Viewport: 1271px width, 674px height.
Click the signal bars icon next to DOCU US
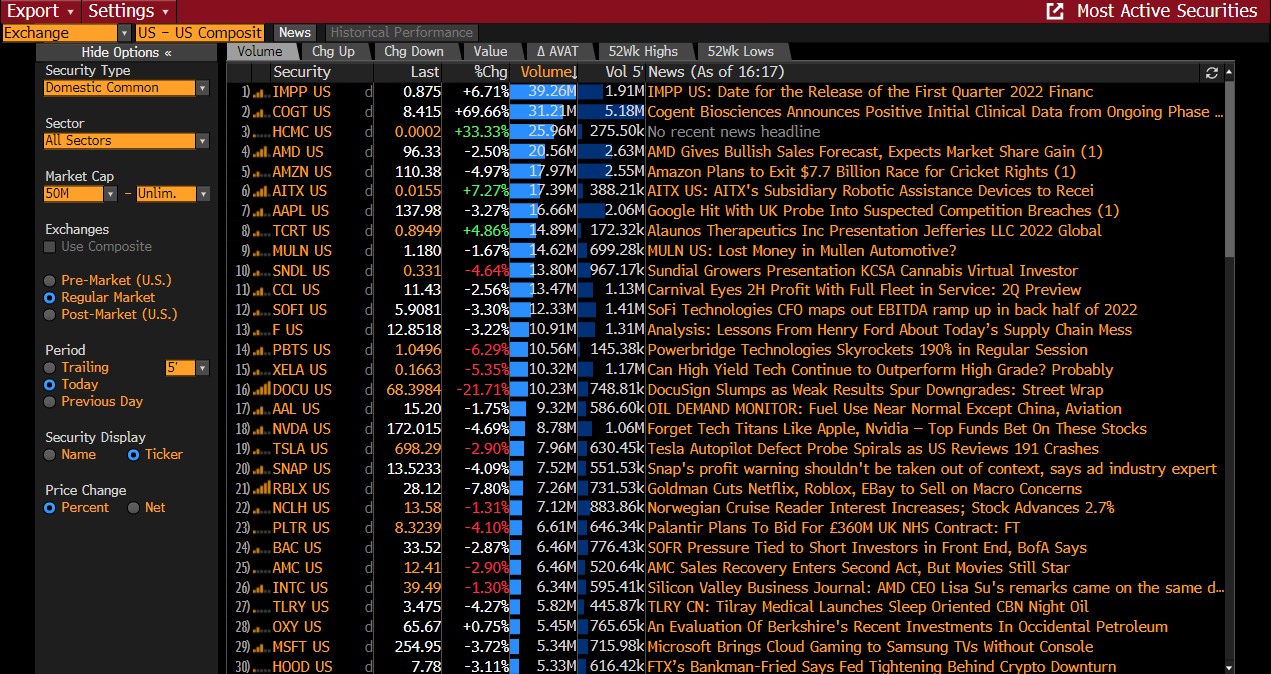[x=259, y=389]
